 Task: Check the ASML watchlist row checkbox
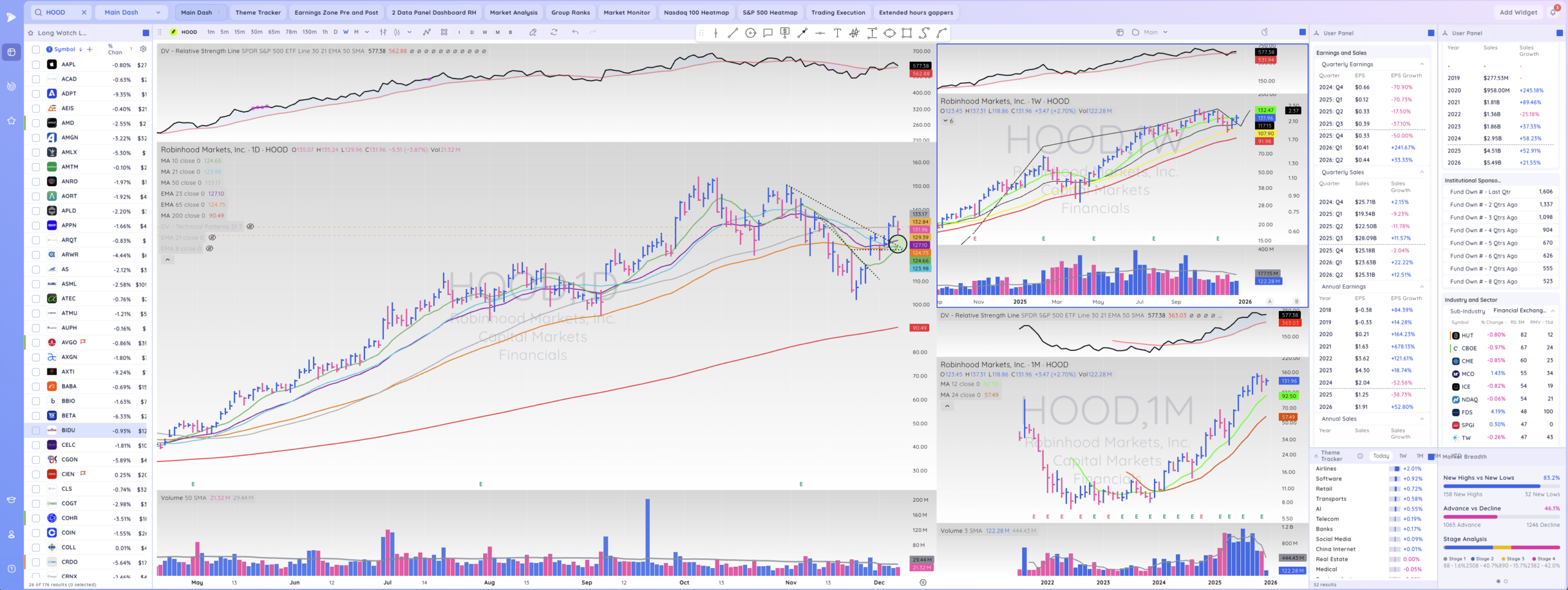(x=36, y=284)
